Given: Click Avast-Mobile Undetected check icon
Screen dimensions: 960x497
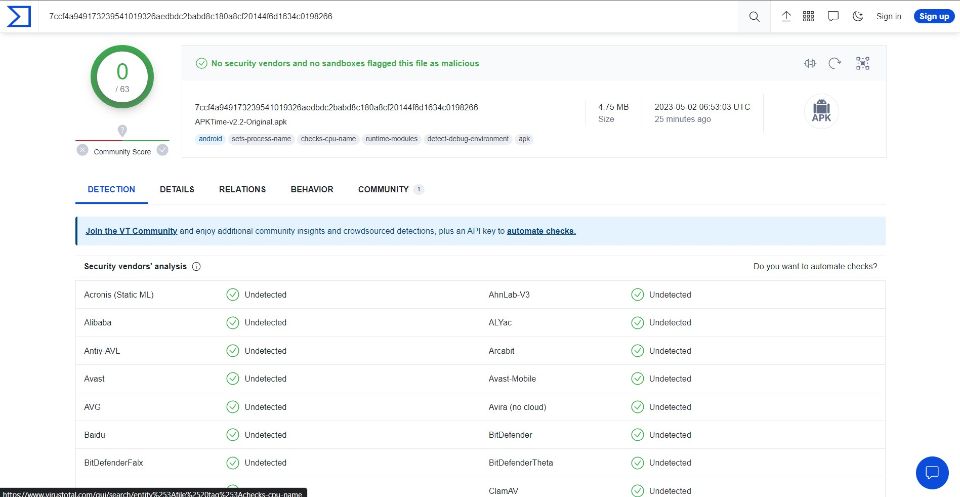Looking at the screenshot, I should click(x=637, y=379).
